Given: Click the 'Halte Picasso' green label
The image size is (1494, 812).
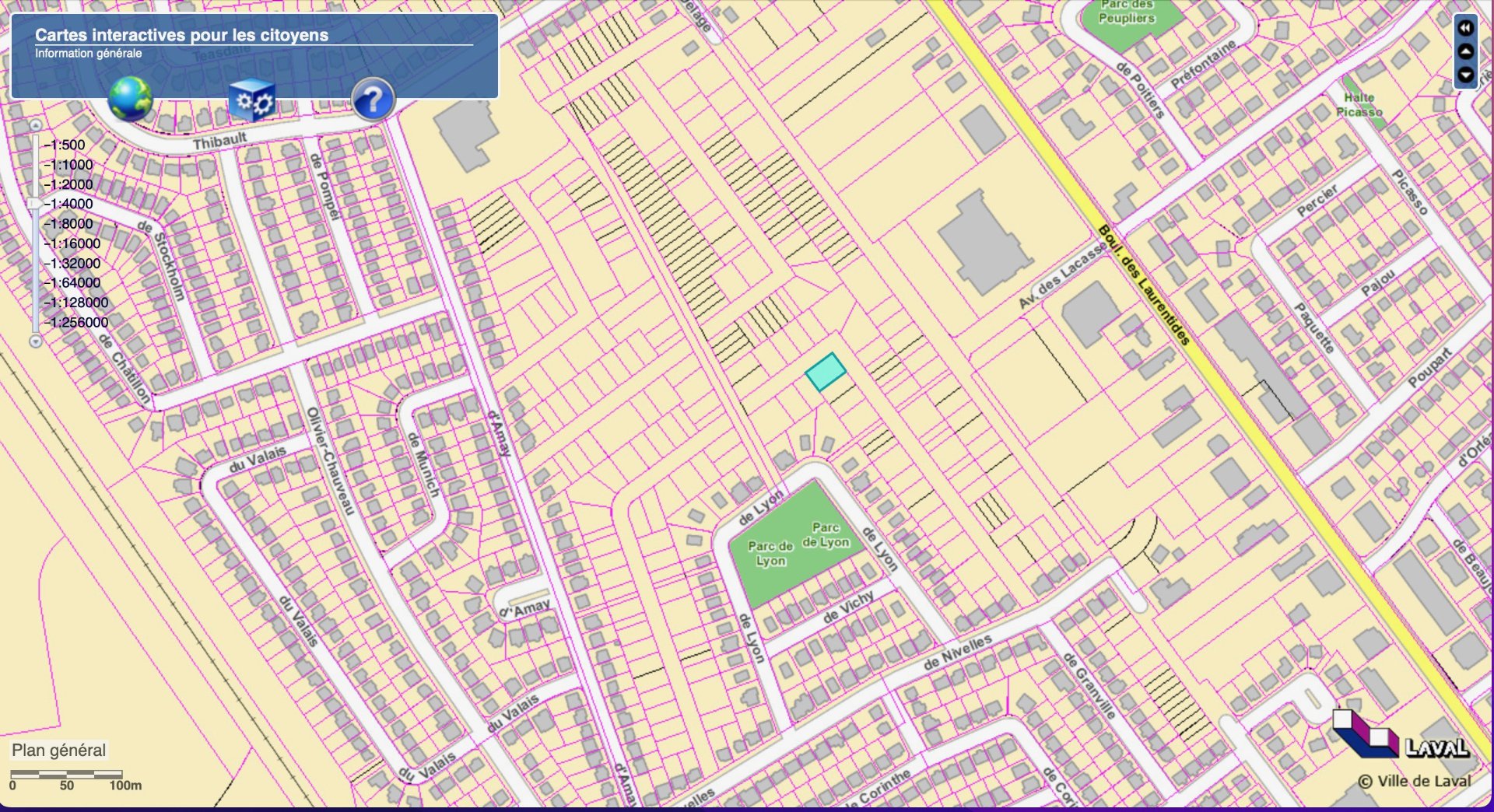Looking at the screenshot, I should tap(1359, 104).
